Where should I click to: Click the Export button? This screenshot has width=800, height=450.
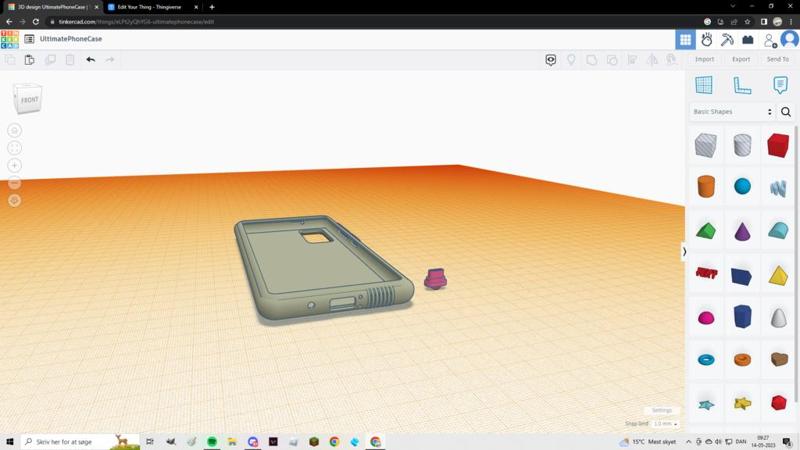[741, 59]
